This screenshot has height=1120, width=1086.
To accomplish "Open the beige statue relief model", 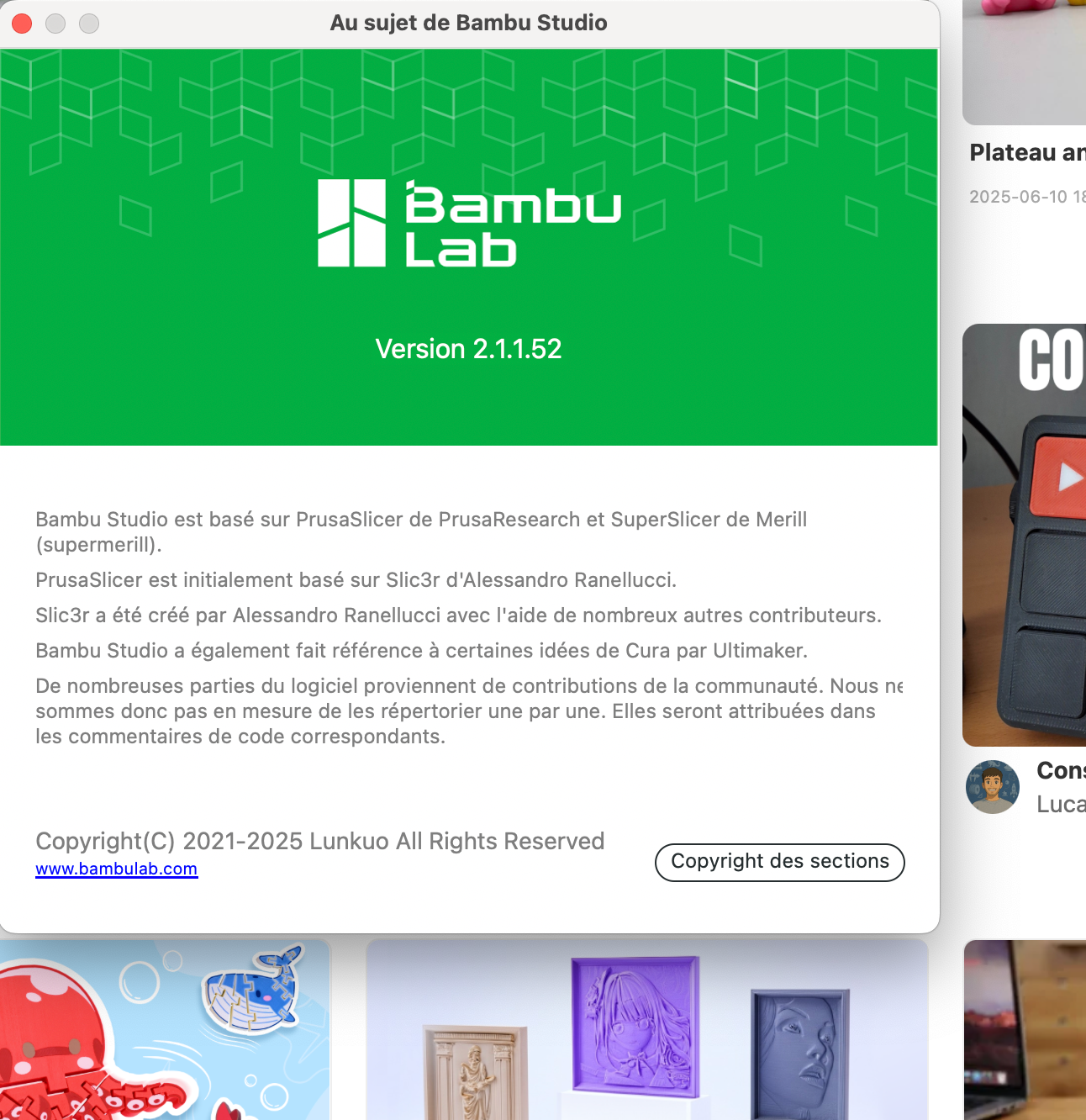I will [475, 1073].
